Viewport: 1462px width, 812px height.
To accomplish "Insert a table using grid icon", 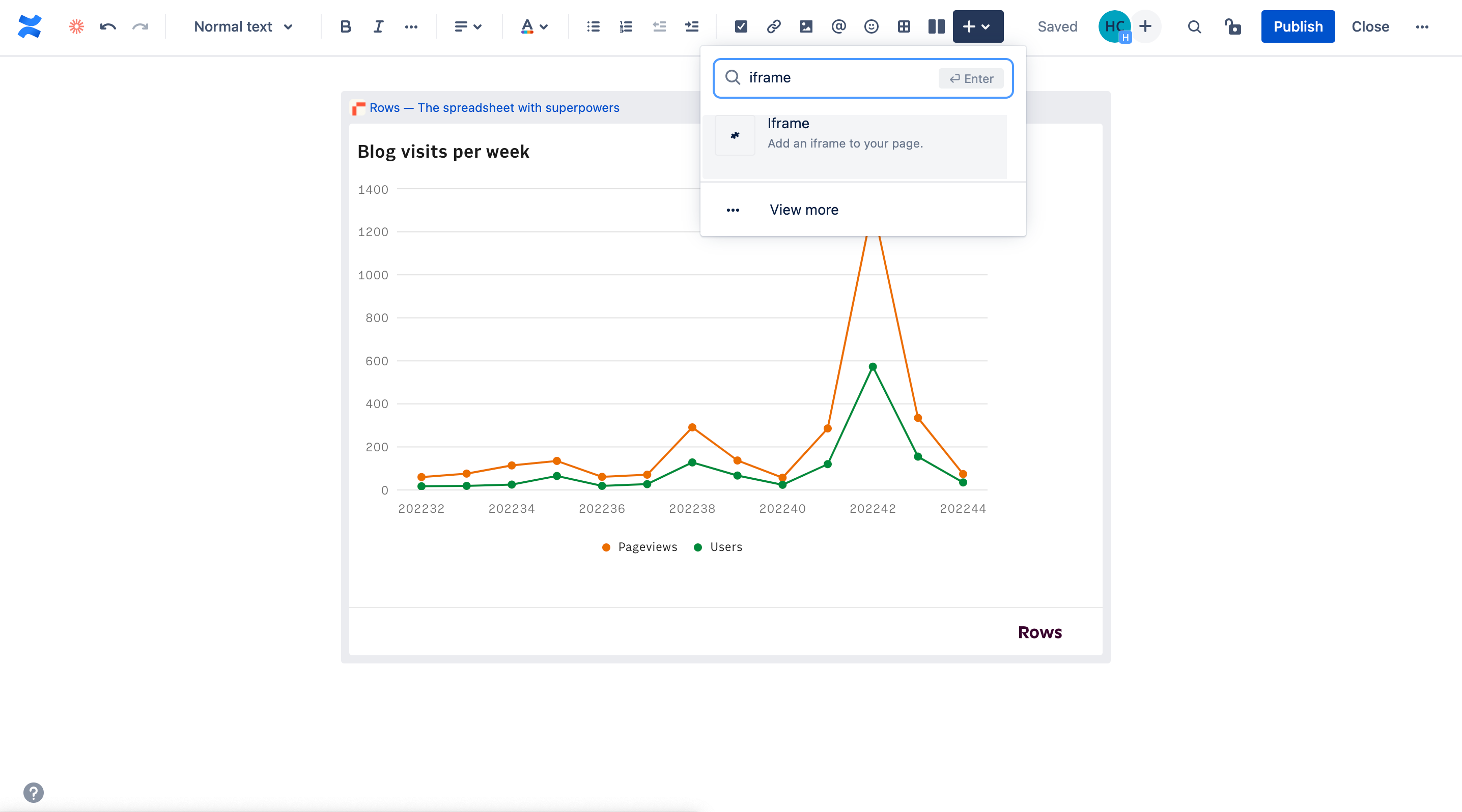I will coord(904,26).
